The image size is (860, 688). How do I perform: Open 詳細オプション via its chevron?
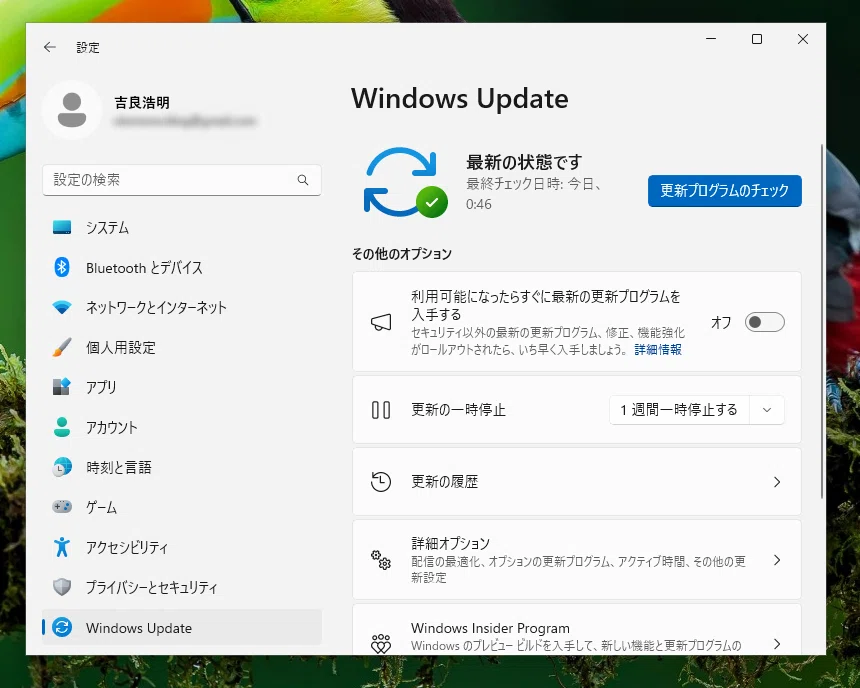coord(777,560)
